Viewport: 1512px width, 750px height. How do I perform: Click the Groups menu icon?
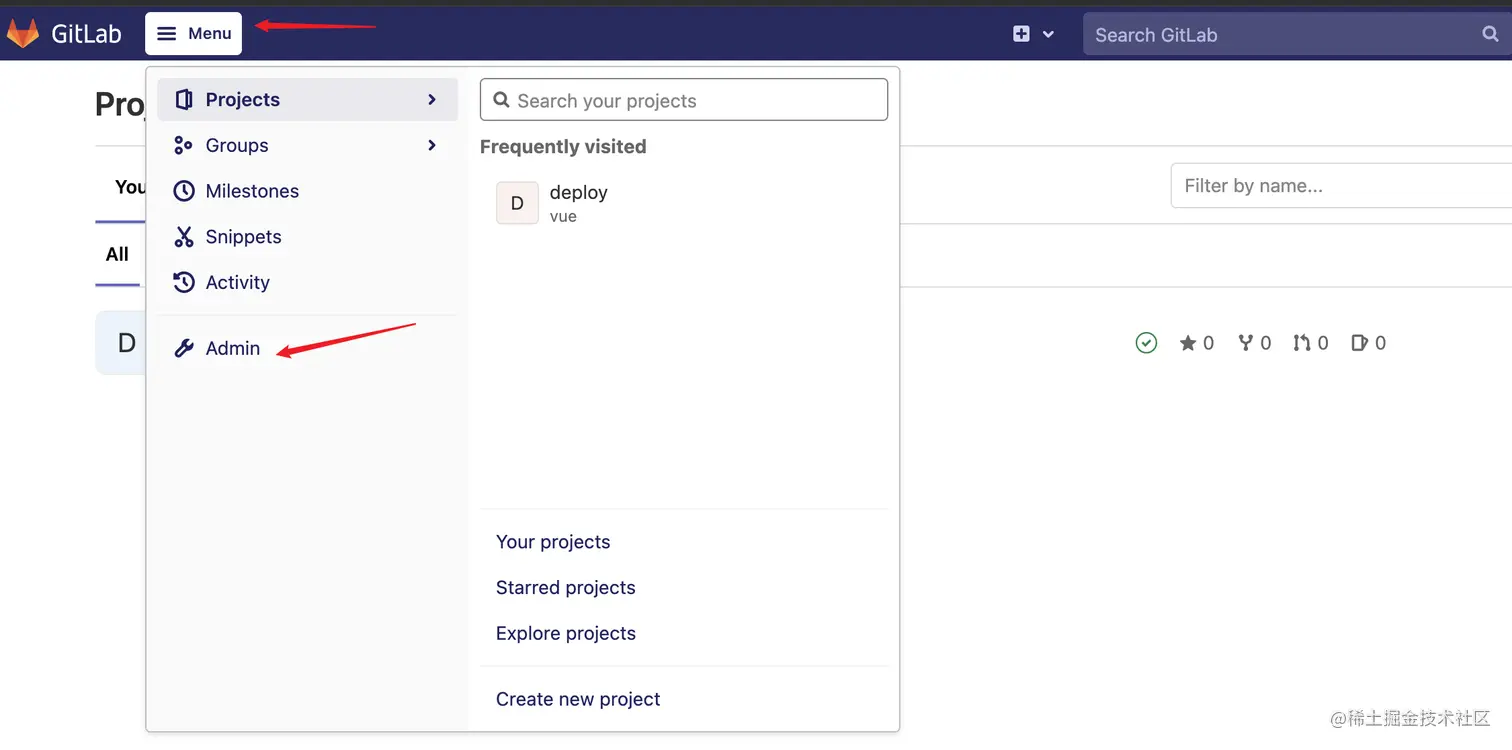coord(183,146)
